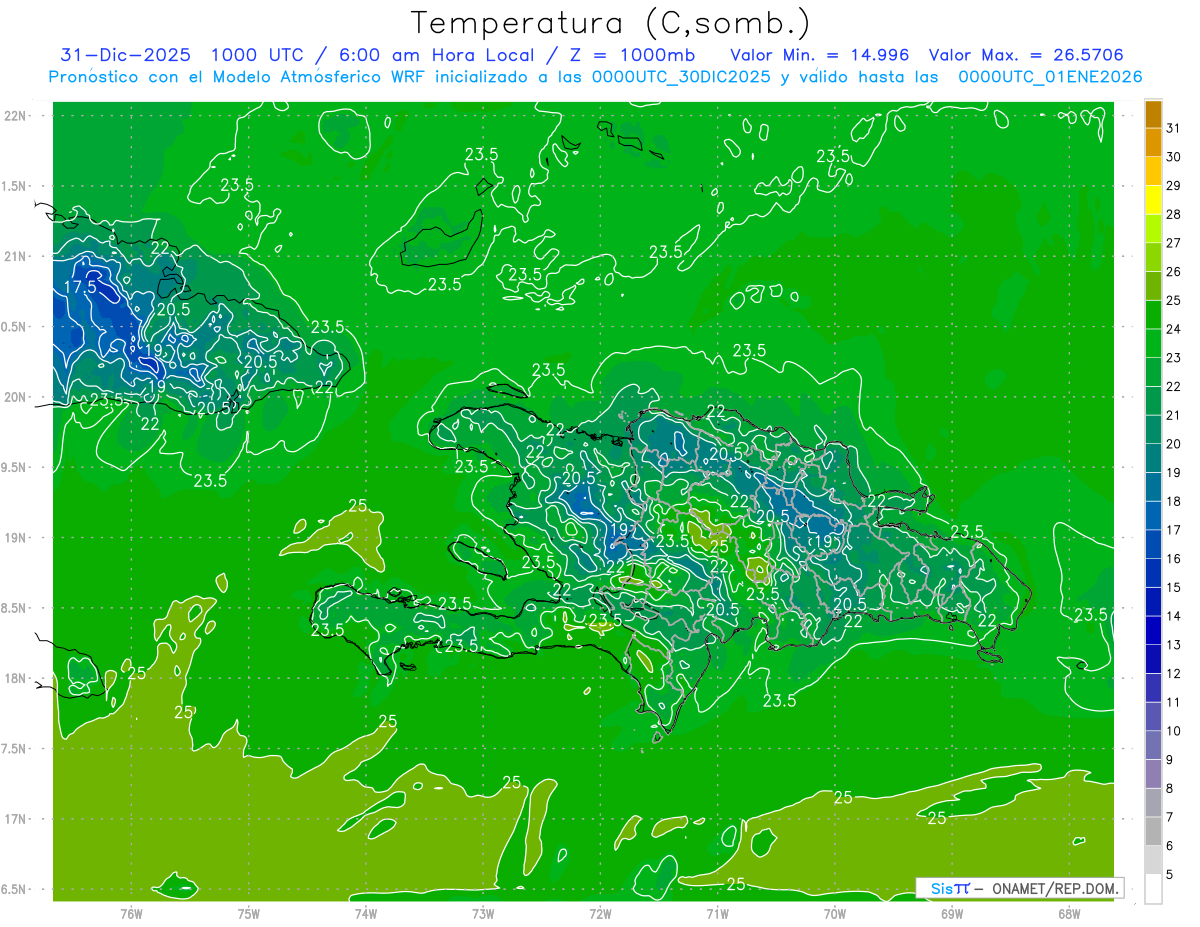Image resolution: width=1200 pixels, height=927 pixels.
Task: Click the "1000 UTC" time in header
Action: click(x=260, y=55)
